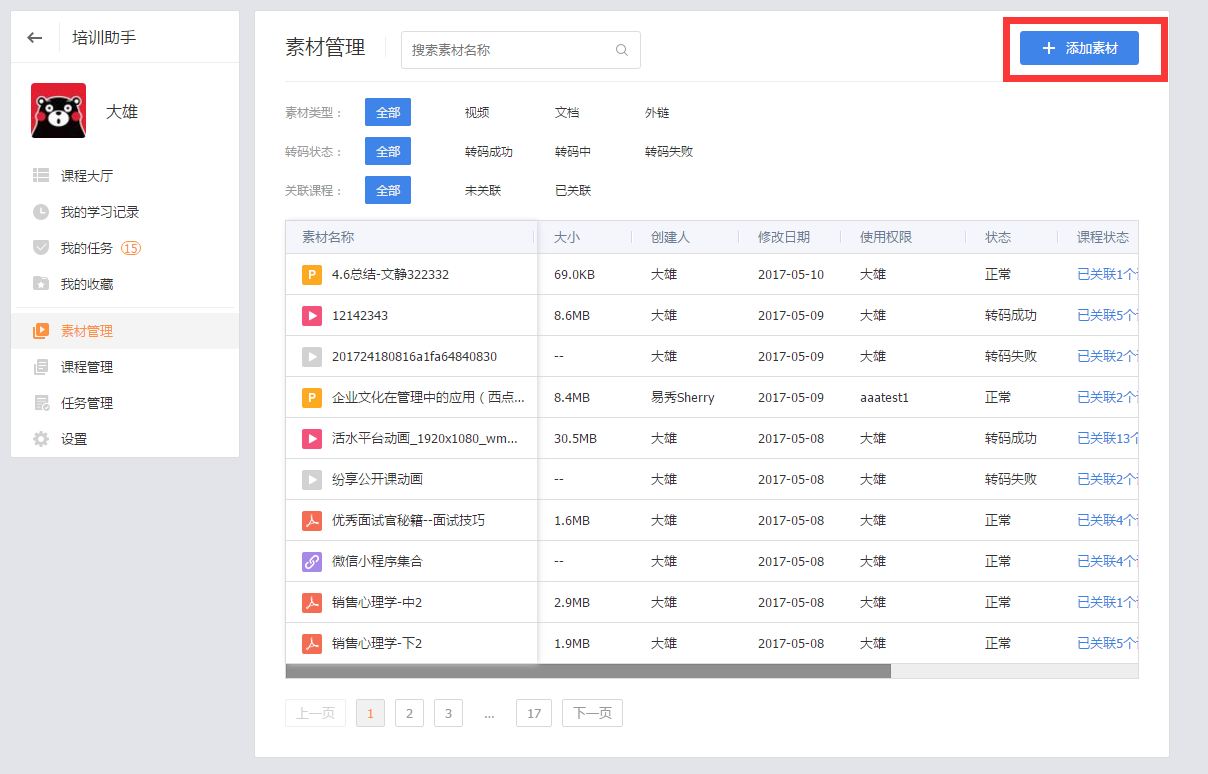Open the 已关联 link for 优秀面试官秘籍 row
Screen dimensions: 1208x774
point(1107,520)
